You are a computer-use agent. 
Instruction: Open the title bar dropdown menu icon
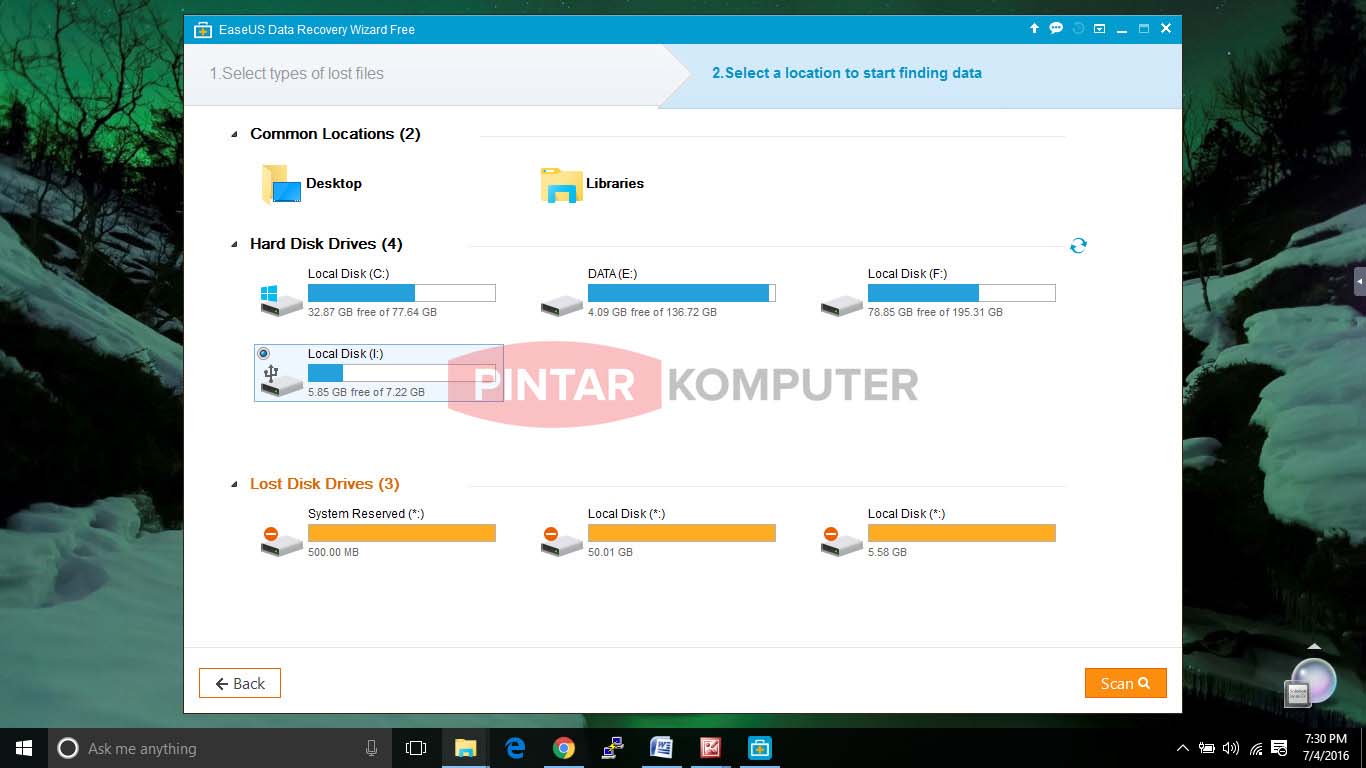1099,29
